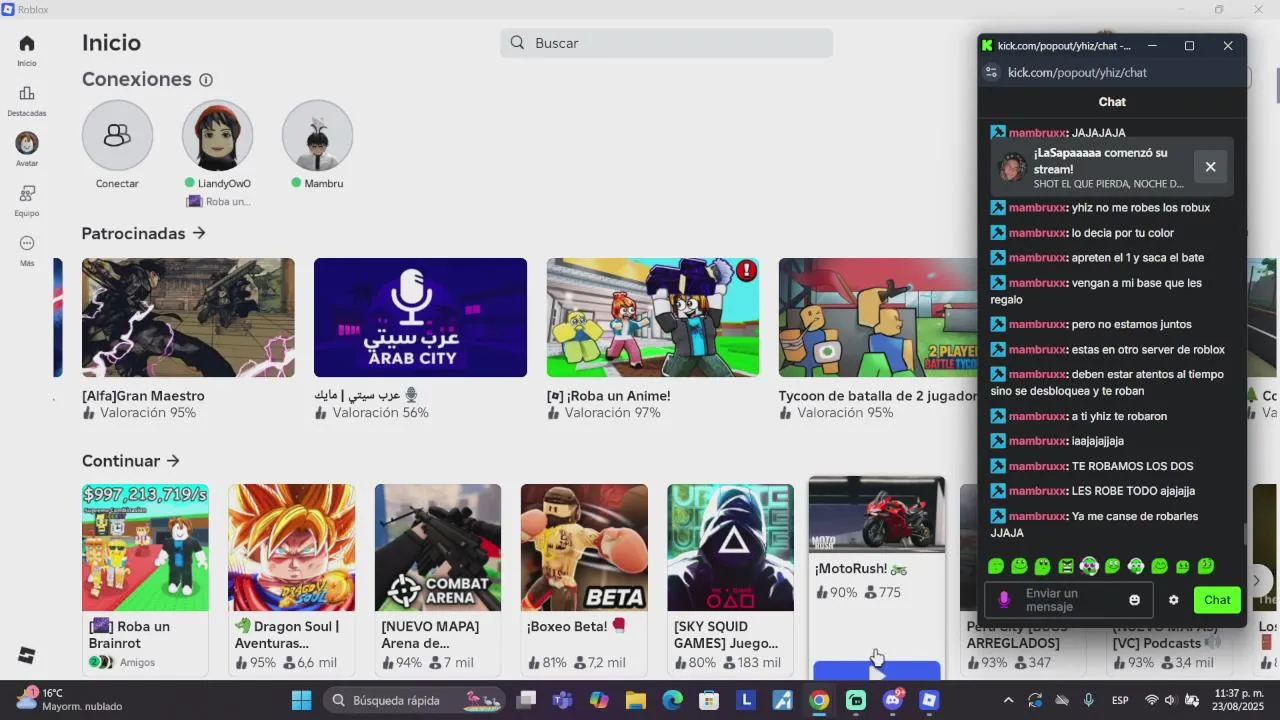The height and width of the screenshot is (720, 1280).
Task: Click 'LES ROBE TODO ajajajja' chat message
Action: point(1133,491)
